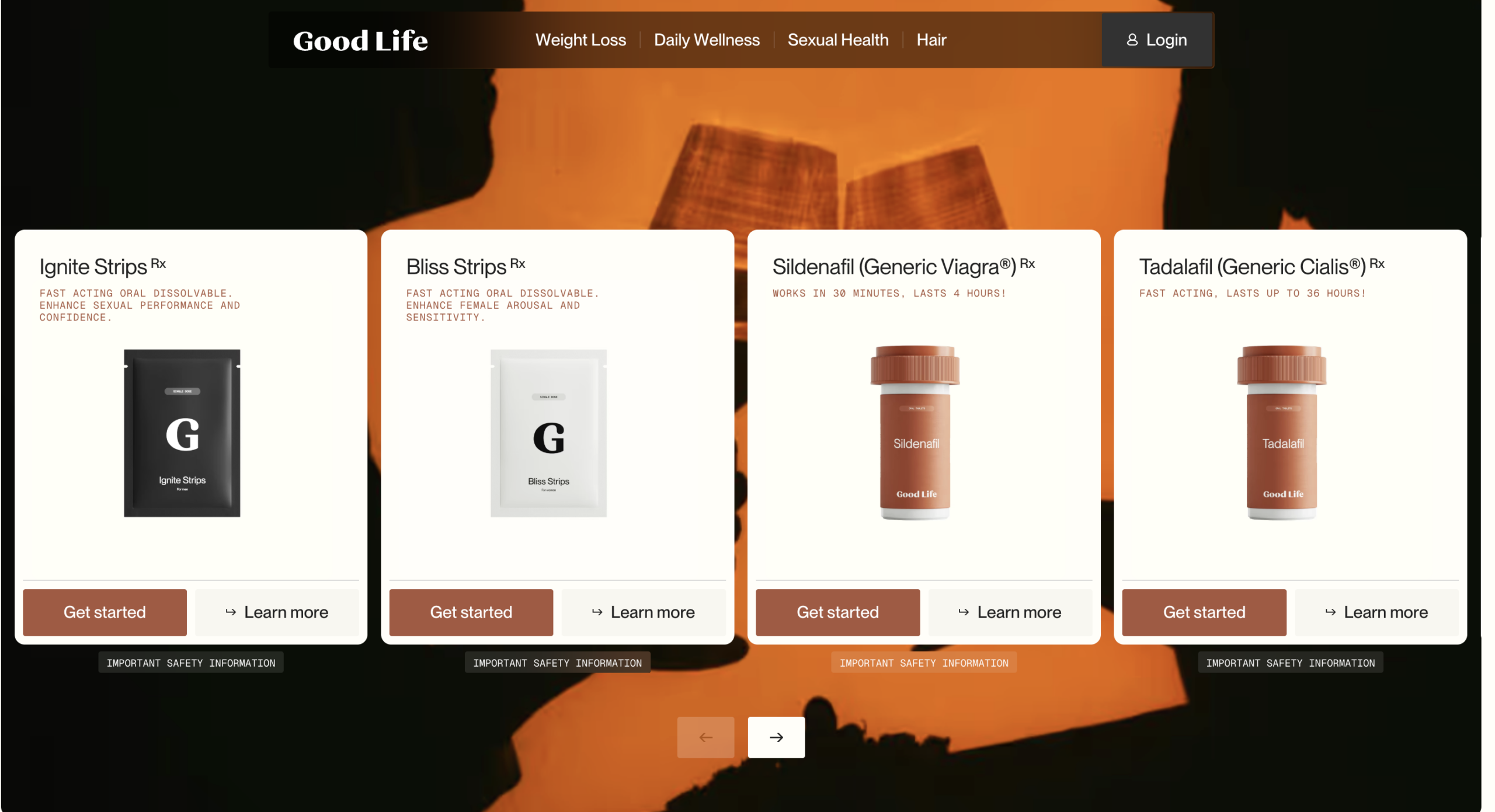Get started with Ignite Strips

click(105, 612)
